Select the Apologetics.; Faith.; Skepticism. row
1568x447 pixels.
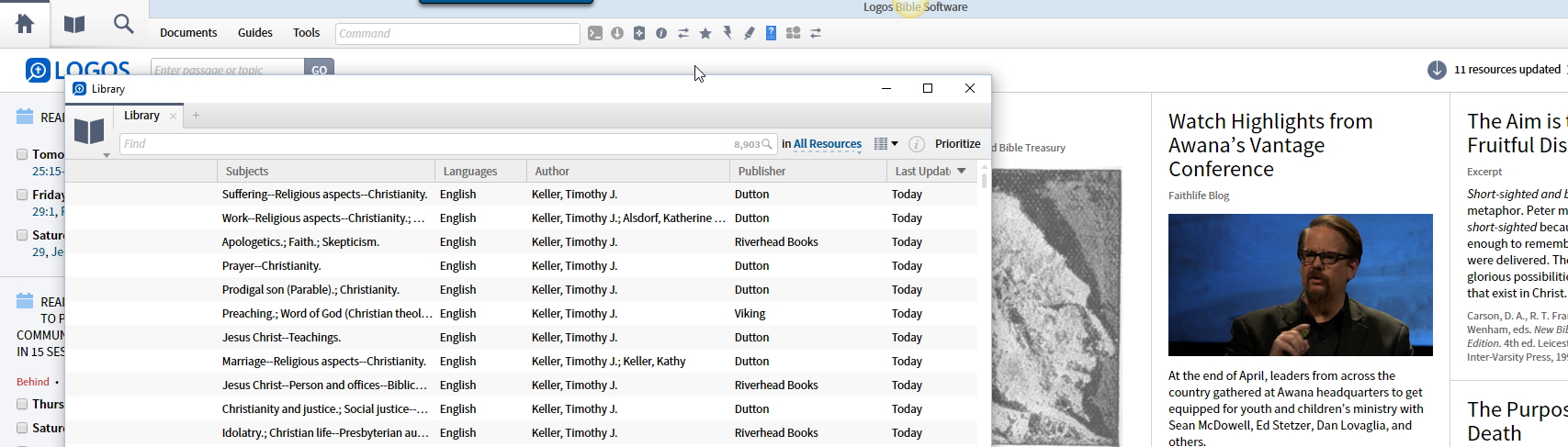(x=522, y=241)
